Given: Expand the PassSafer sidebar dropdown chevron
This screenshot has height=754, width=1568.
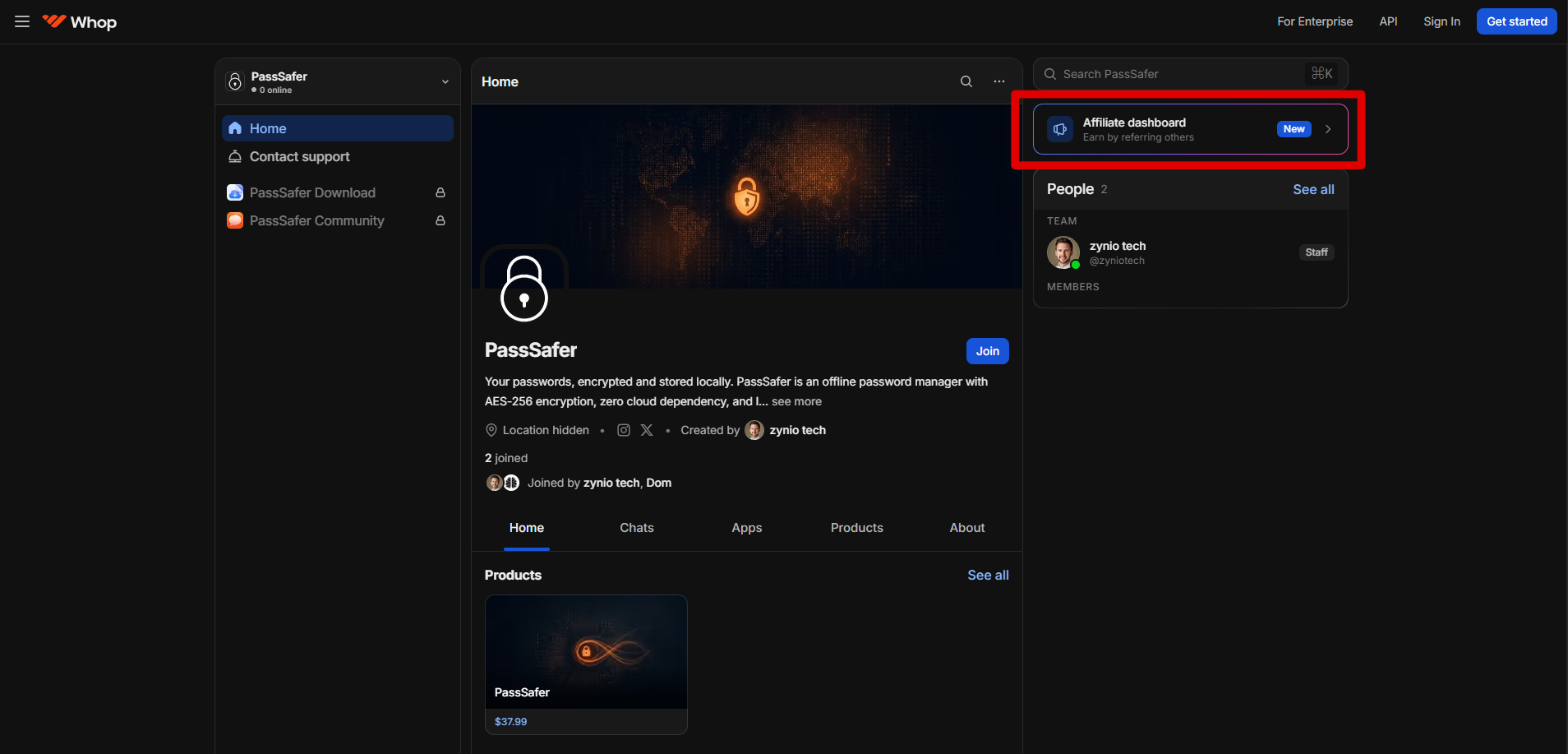Looking at the screenshot, I should [x=445, y=81].
